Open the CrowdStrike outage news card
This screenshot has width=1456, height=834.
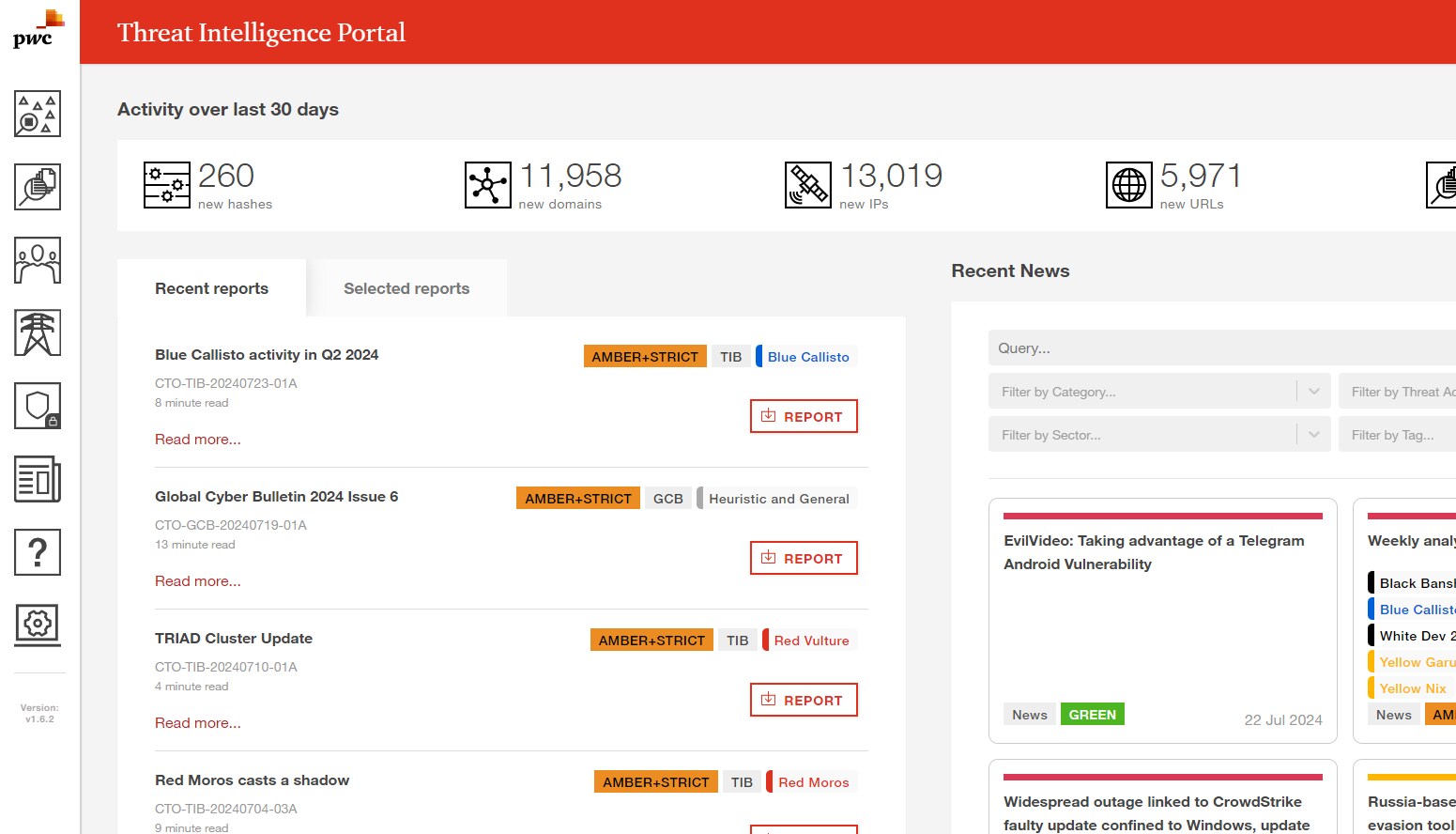[x=1163, y=796]
